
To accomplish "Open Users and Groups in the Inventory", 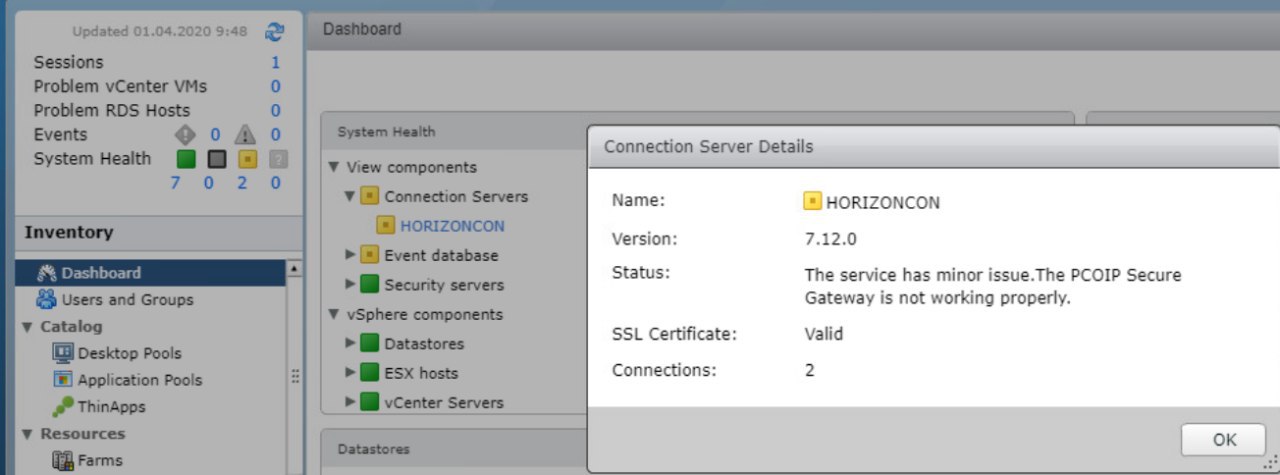I will click(x=127, y=299).
